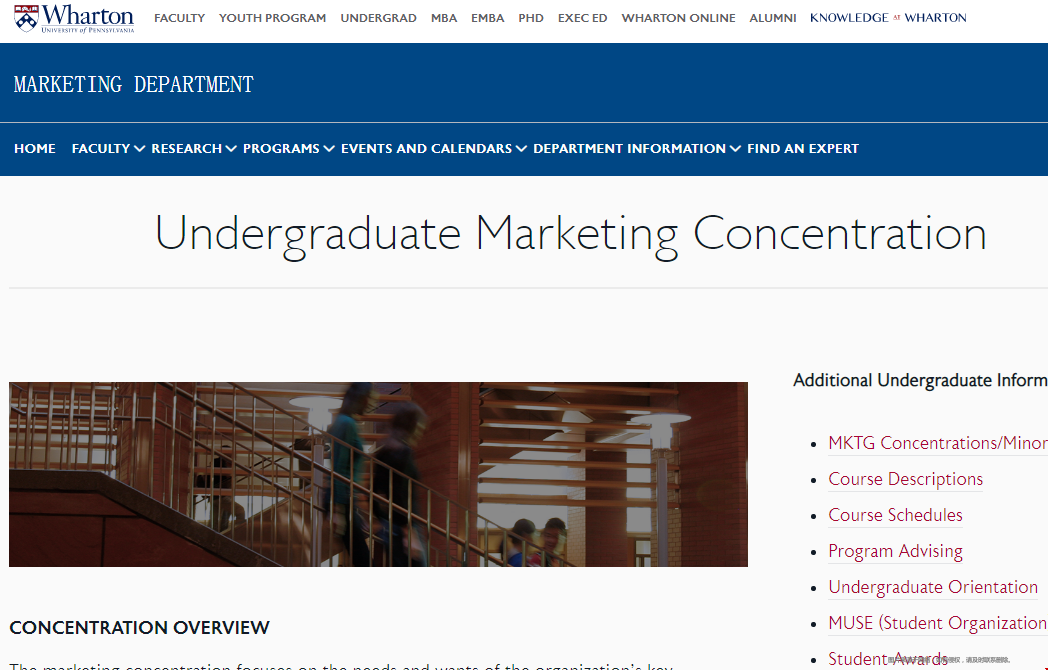1048x670 pixels.
Task: Open the PROGRAMS menu
Action: pos(281,148)
